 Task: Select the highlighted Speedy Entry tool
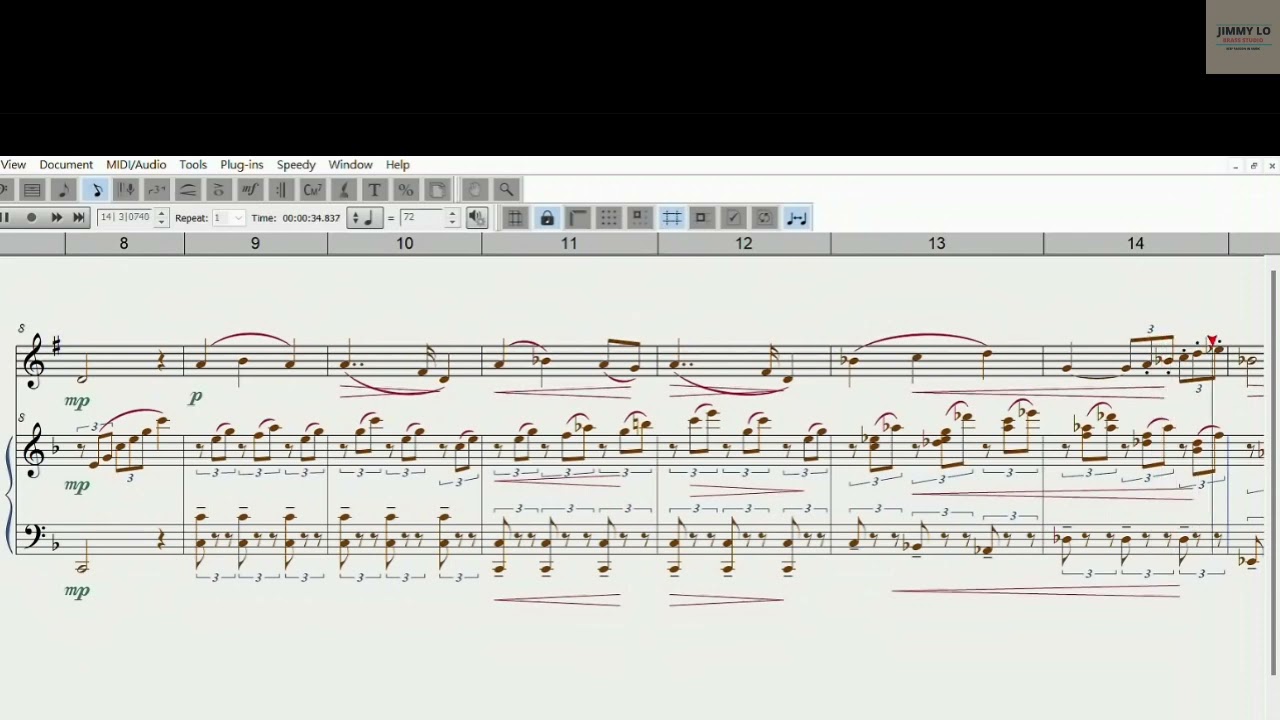click(96, 190)
